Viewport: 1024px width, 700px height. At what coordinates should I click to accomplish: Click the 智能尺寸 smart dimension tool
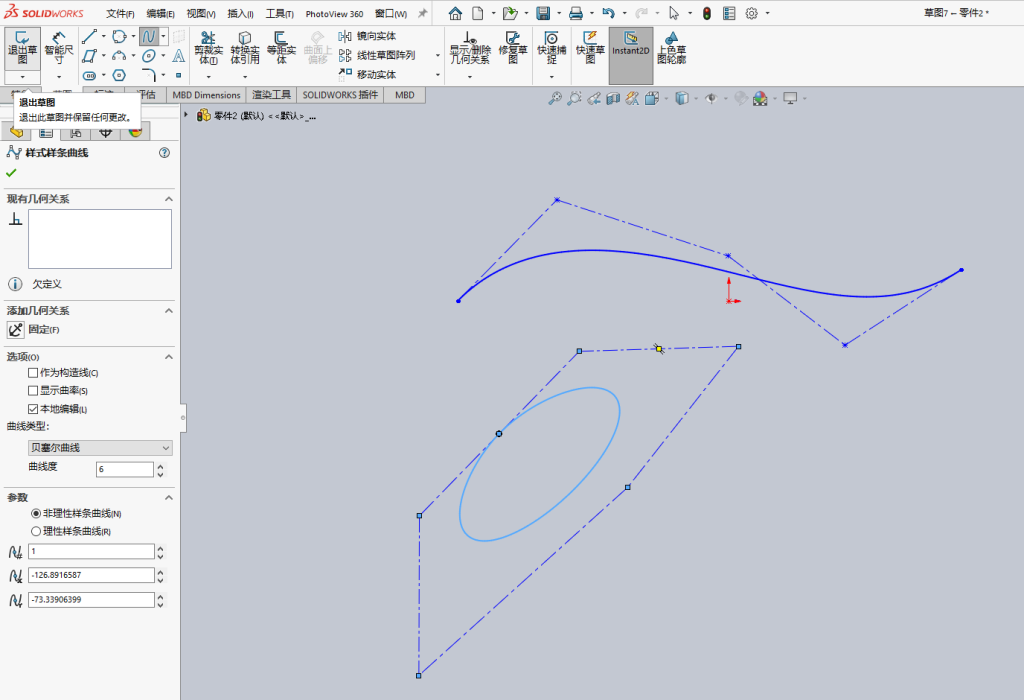[59, 48]
